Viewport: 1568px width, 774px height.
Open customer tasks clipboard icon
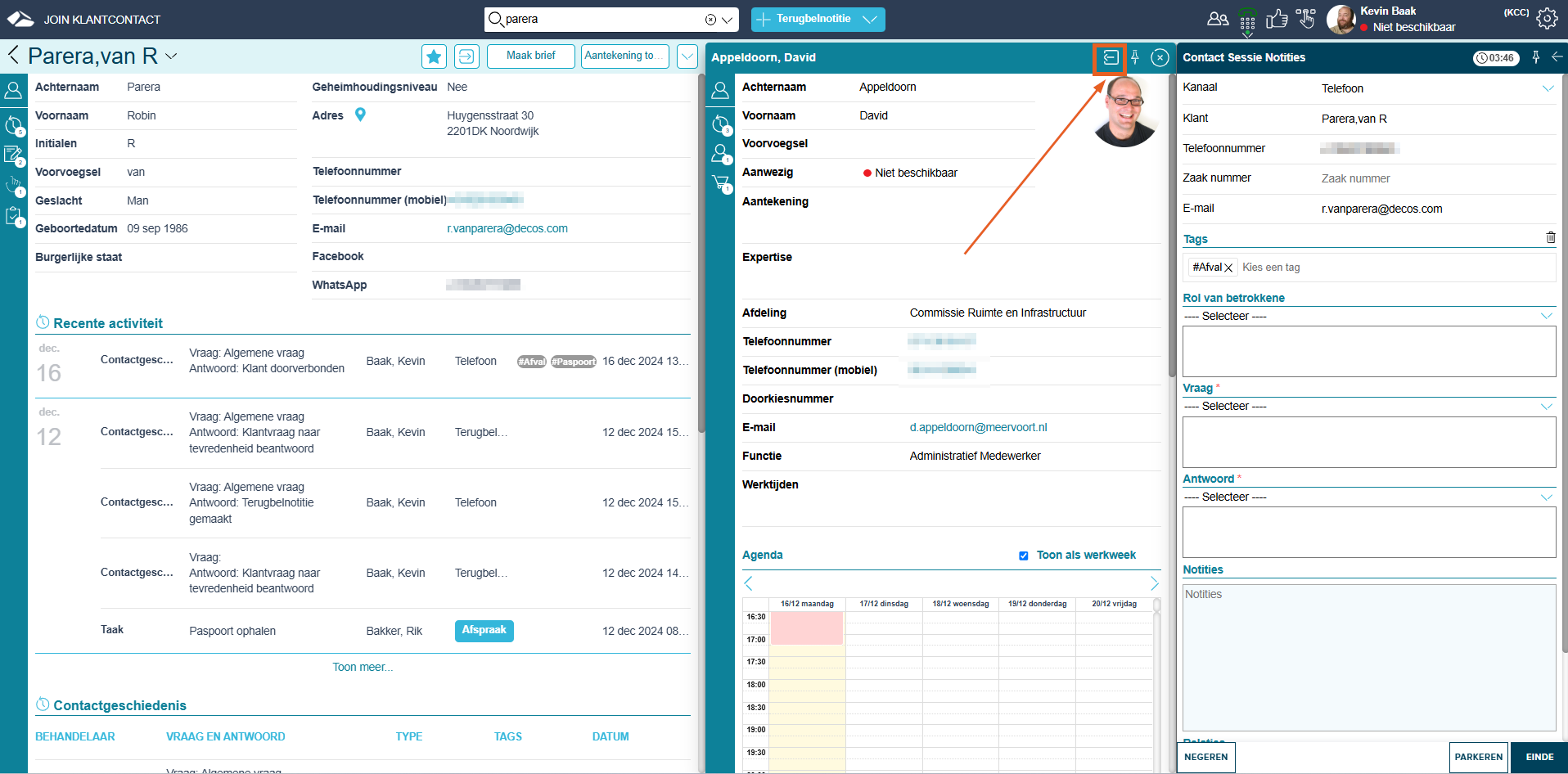[14, 216]
